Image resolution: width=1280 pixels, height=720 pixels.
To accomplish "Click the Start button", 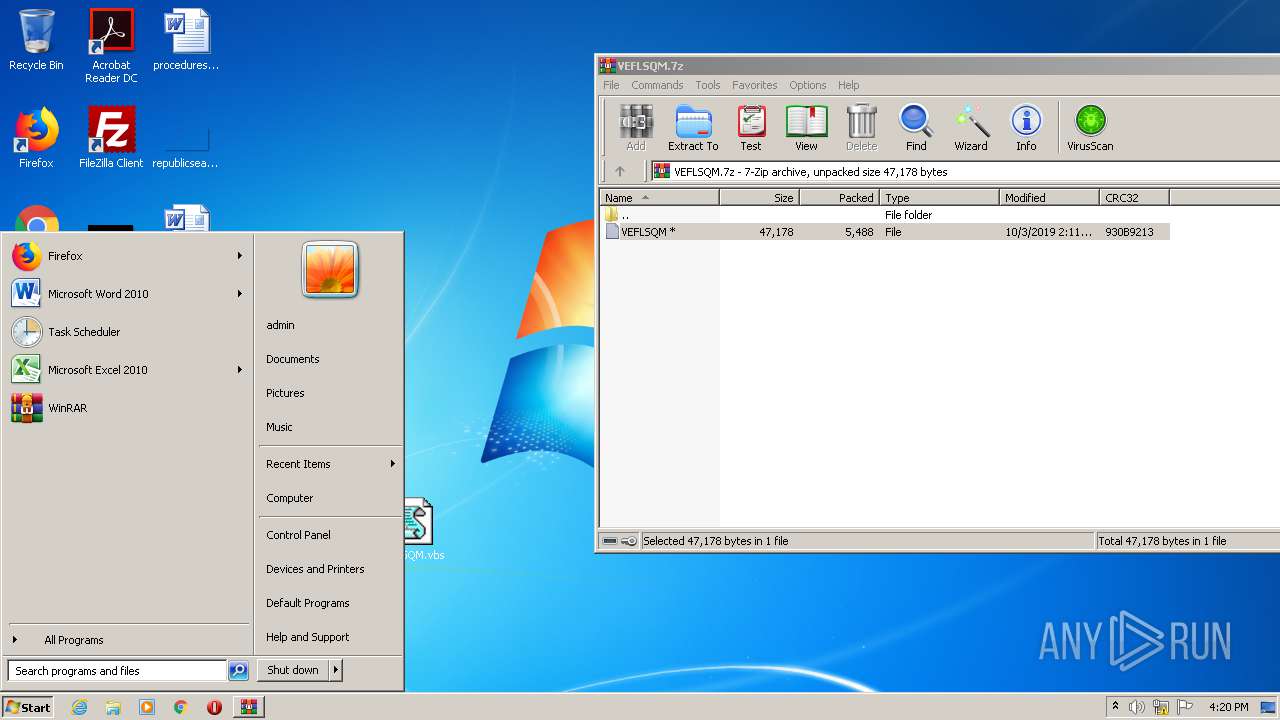I will [x=28, y=707].
